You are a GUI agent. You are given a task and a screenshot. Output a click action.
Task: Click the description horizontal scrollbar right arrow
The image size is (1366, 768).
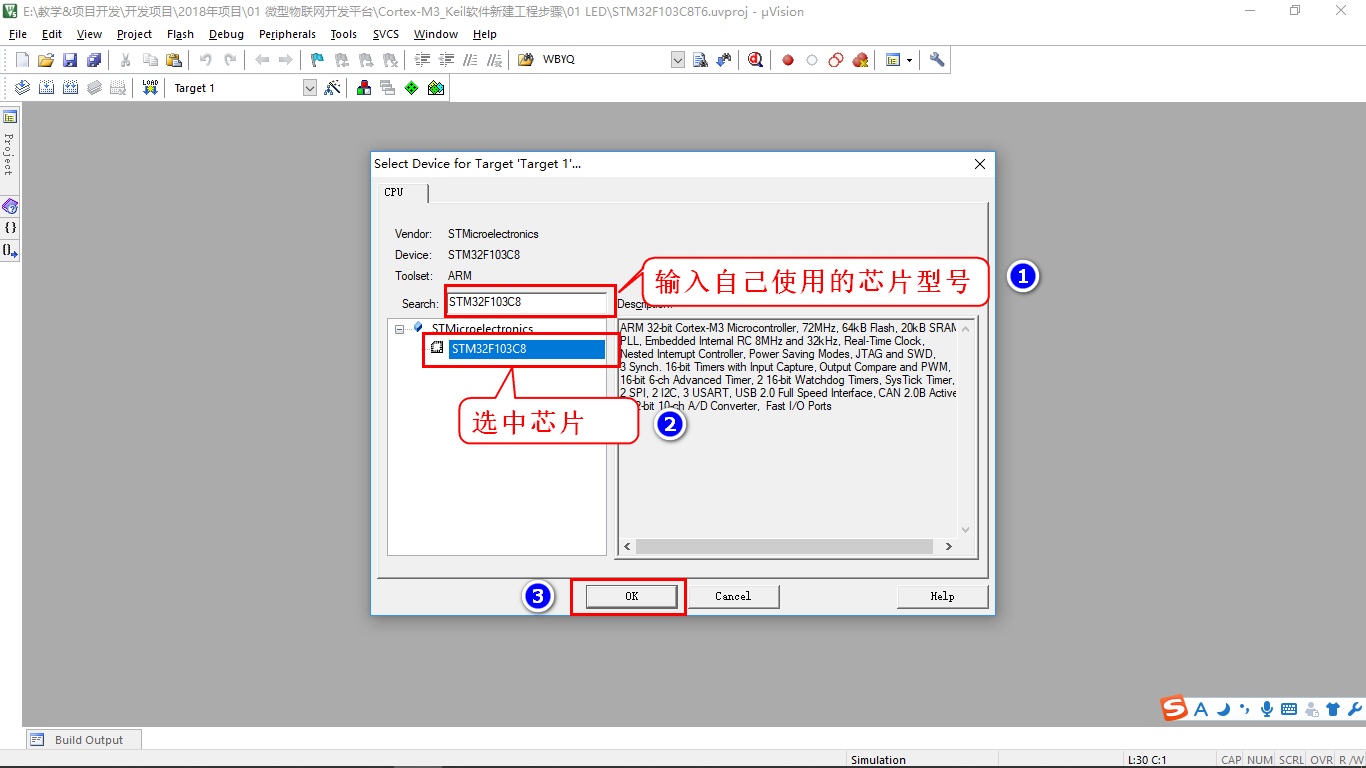[948, 547]
